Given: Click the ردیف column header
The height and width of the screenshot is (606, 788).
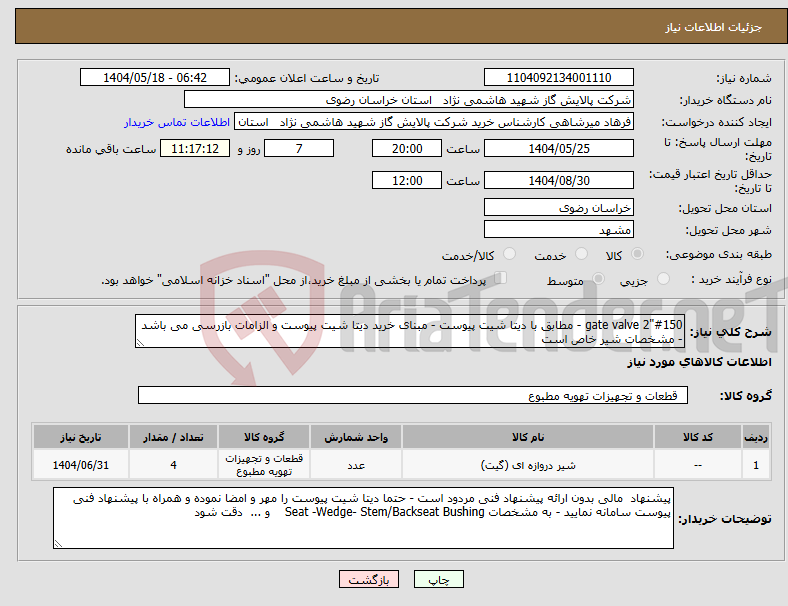Looking at the screenshot, I should pyautogui.click(x=755, y=437).
